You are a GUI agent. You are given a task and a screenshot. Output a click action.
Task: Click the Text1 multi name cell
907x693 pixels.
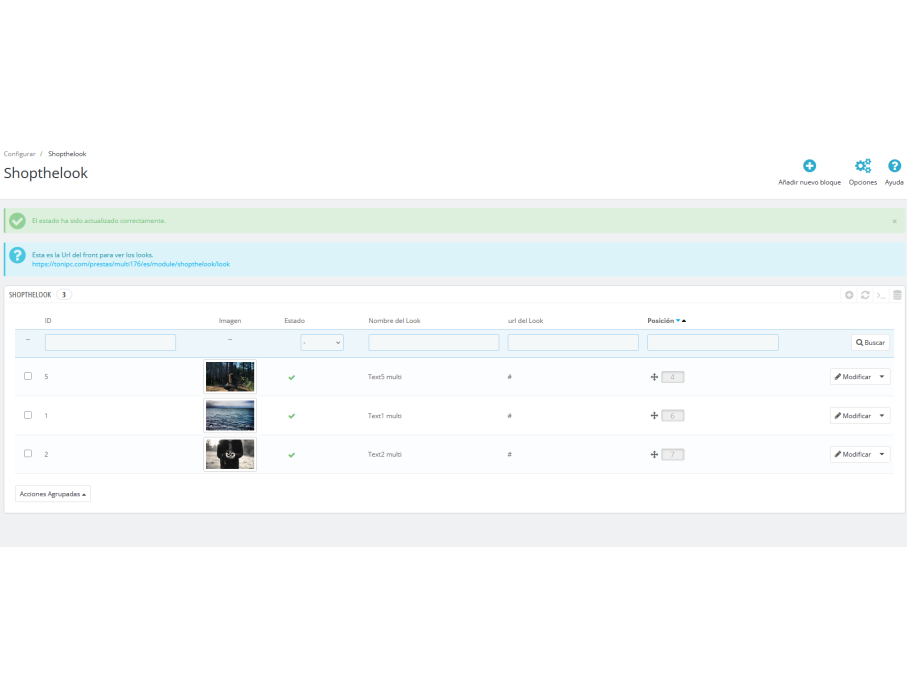pyautogui.click(x=385, y=416)
